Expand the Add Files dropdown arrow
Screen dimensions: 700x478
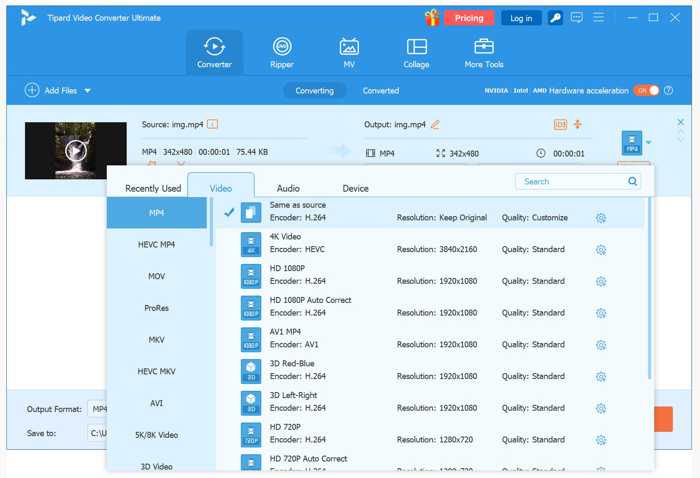[88, 91]
